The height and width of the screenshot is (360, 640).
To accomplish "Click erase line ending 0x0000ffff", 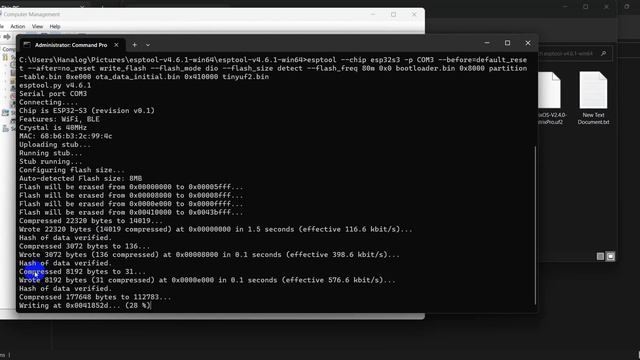I will 131,204.
